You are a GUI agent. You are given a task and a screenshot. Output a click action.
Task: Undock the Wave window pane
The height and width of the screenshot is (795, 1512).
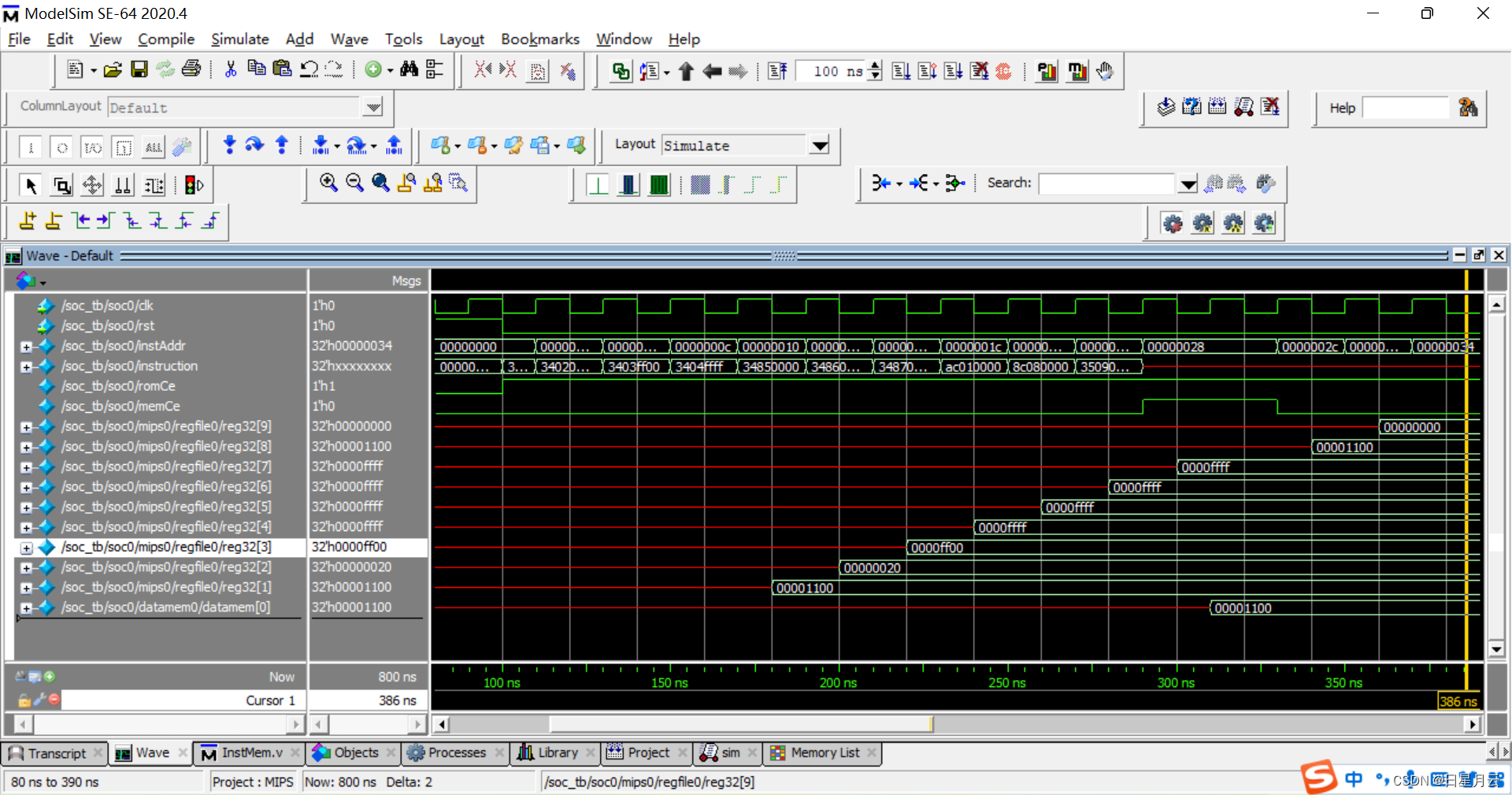click(x=1478, y=255)
